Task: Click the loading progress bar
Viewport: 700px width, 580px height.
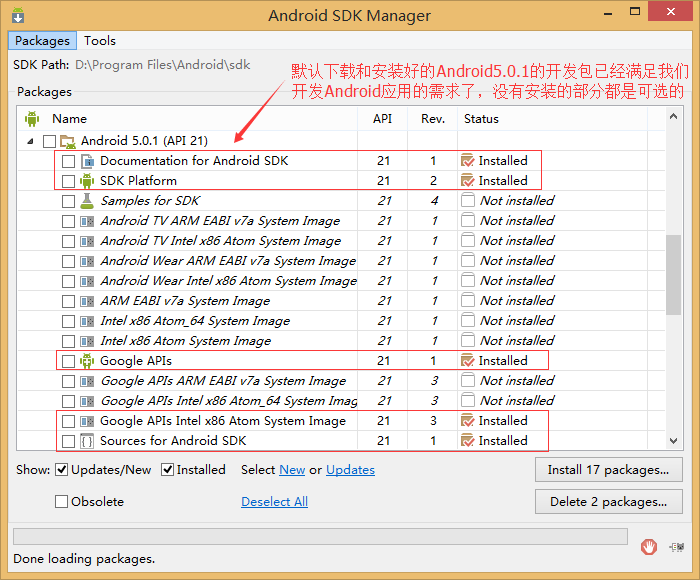Action: (x=320, y=536)
